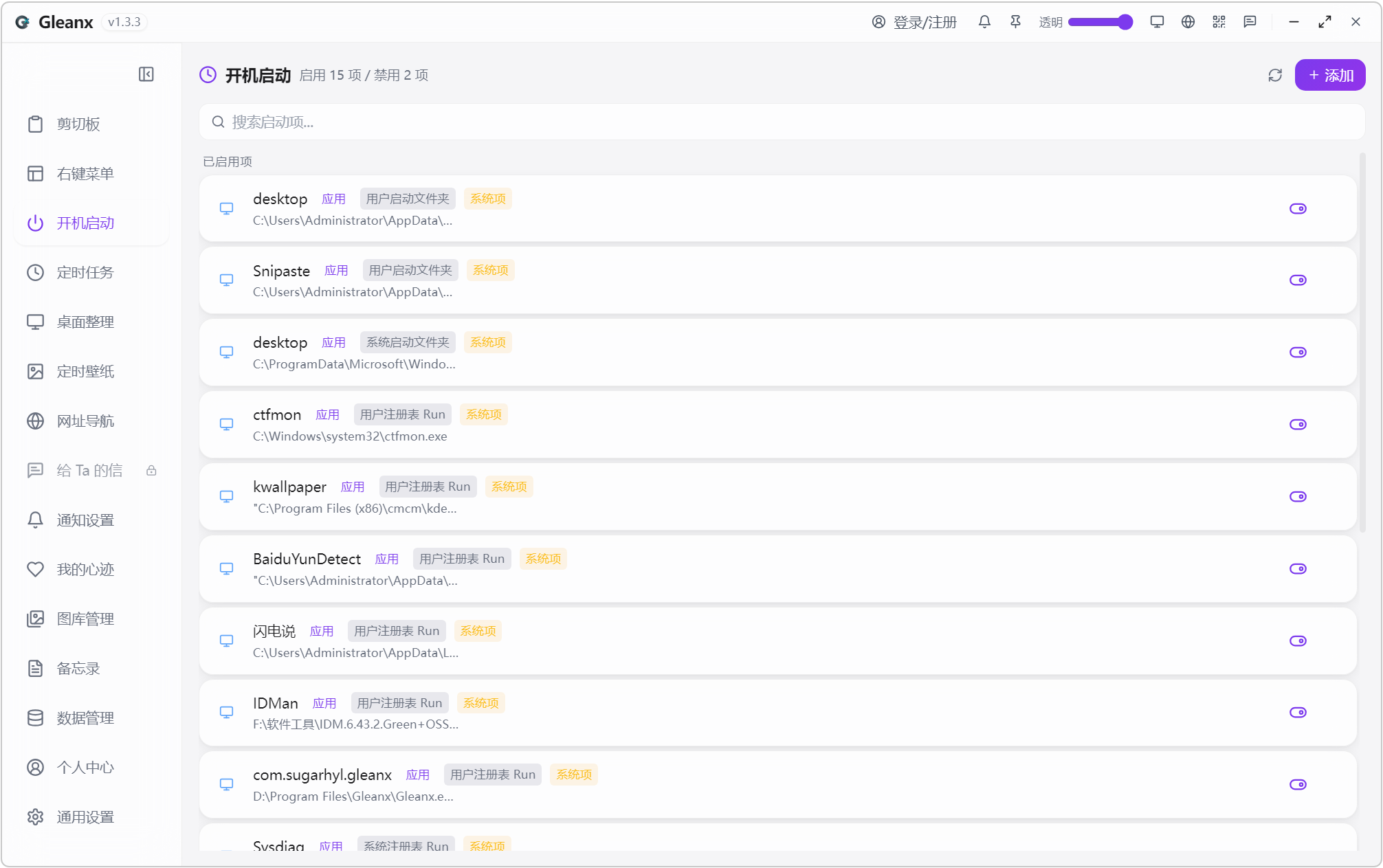Image resolution: width=1383 pixels, height=868 pixels.
Task: Turn off BaiduYunDetect startup
Action: click(x=1298, y=569)
